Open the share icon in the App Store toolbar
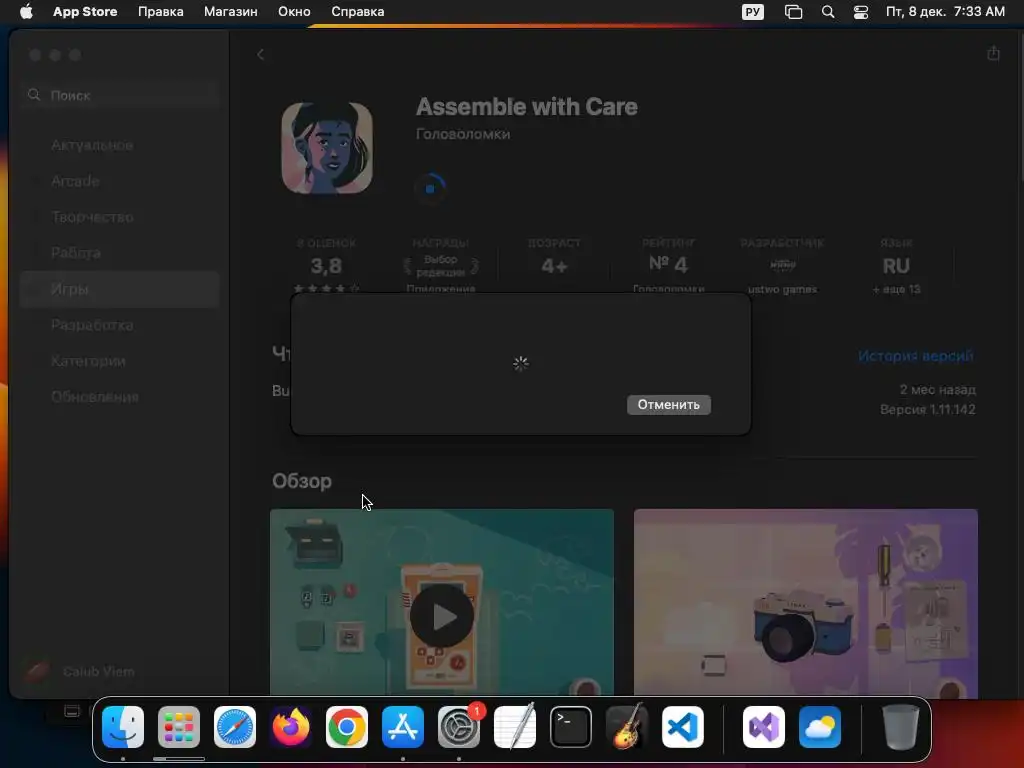 coord(993,54)
